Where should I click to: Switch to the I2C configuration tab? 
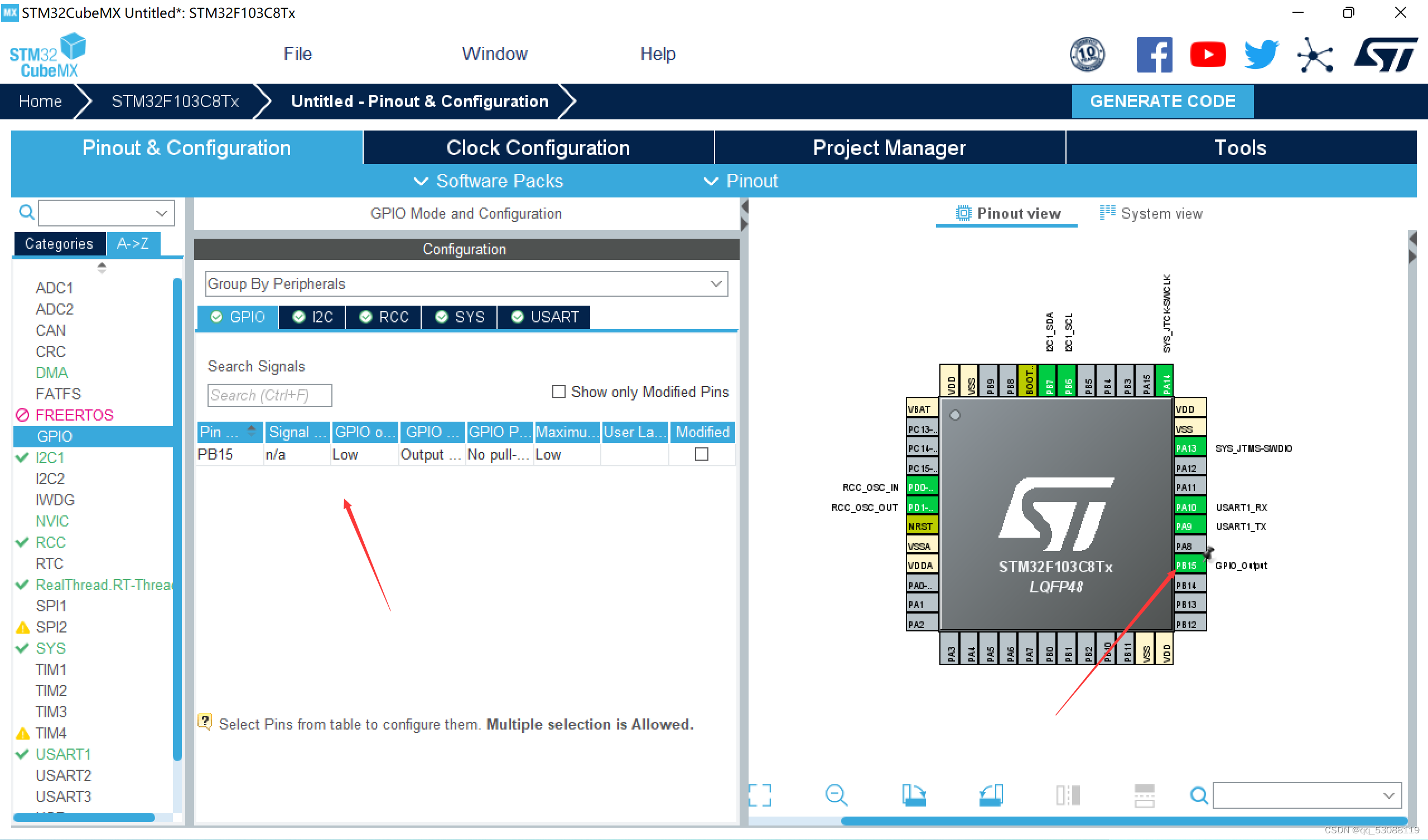[x=312, y=317]
